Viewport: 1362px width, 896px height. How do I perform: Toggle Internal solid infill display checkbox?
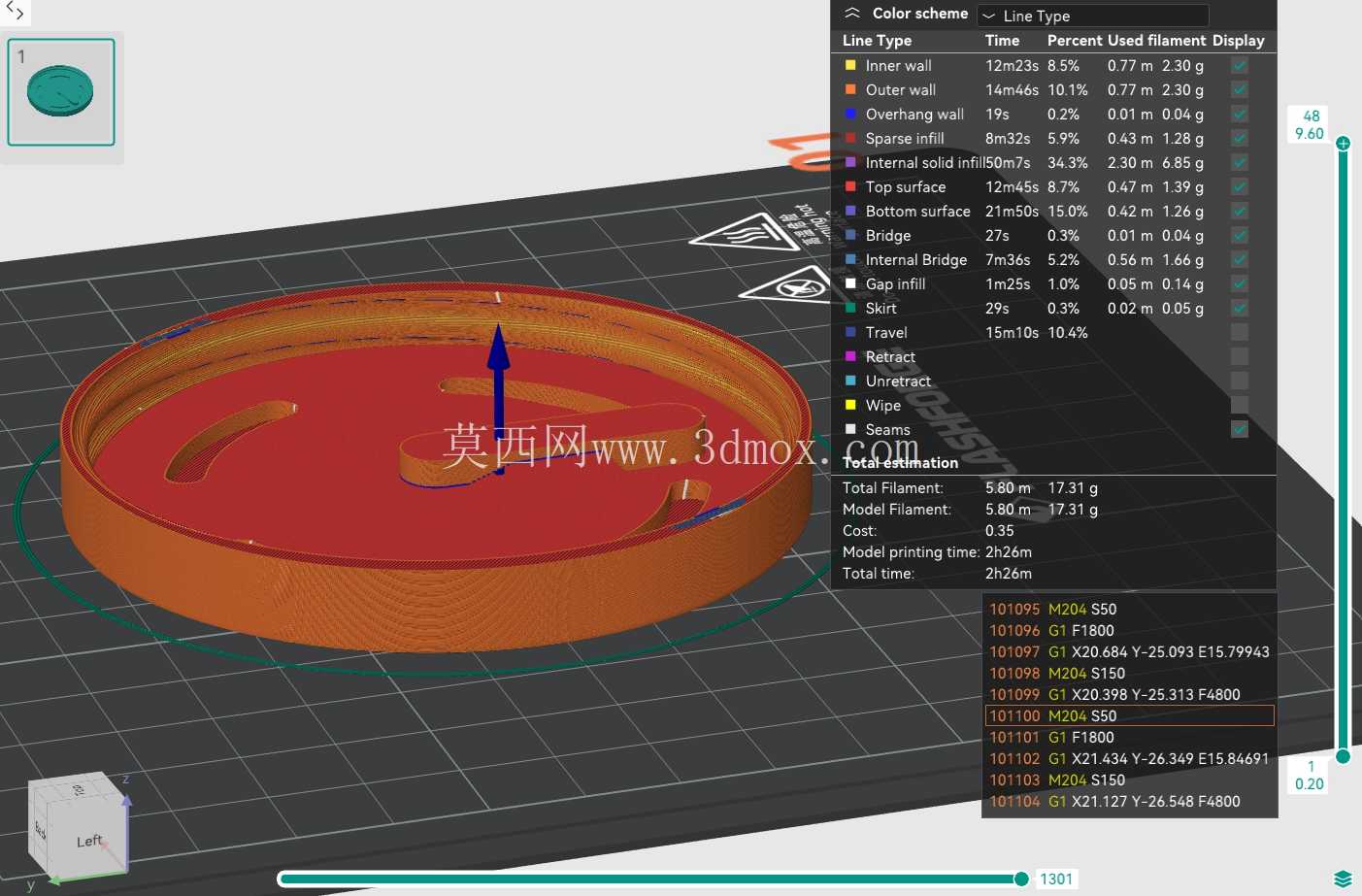pos(1240,162)
